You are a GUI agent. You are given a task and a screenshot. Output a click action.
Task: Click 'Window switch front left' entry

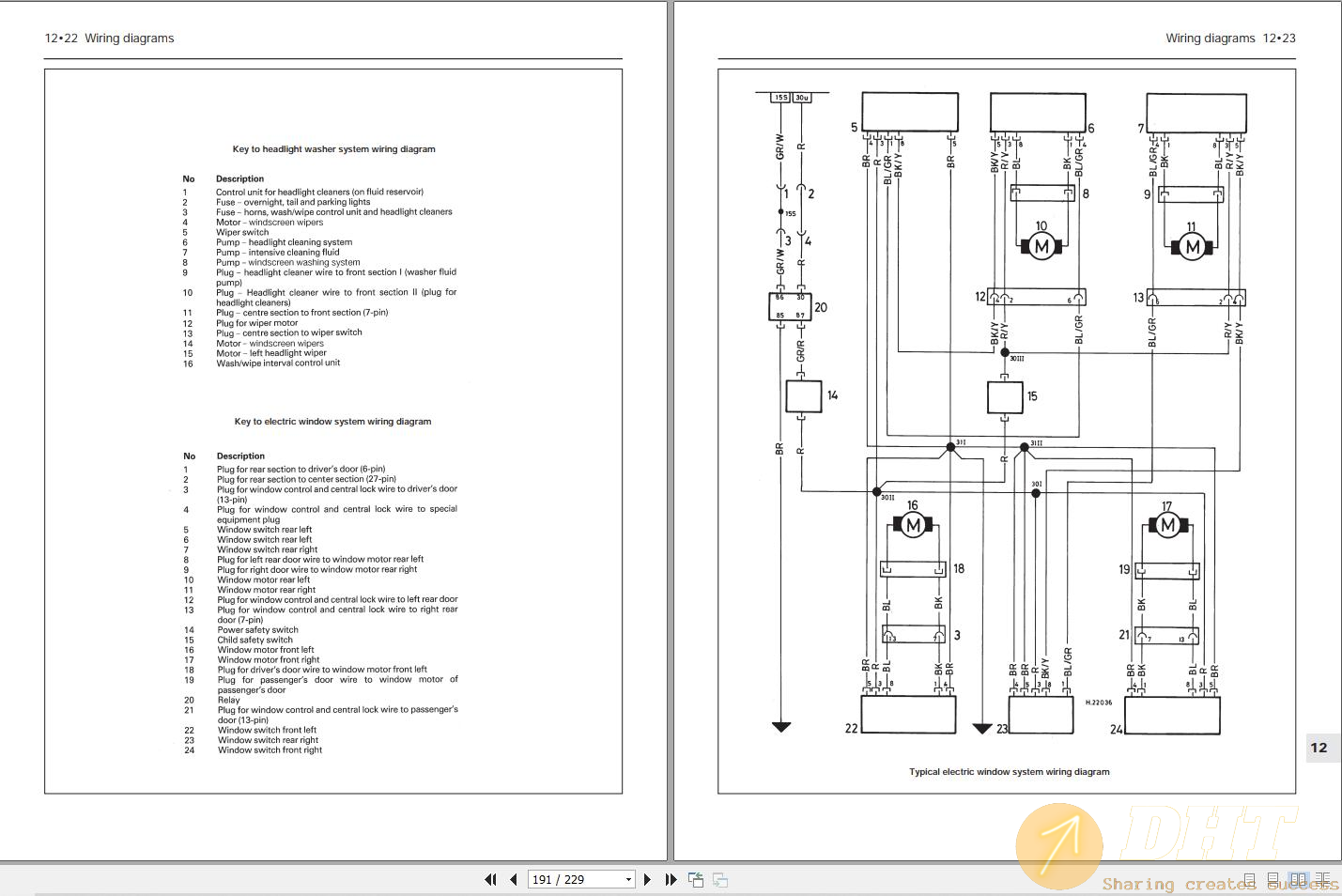[x=268, y=730]
